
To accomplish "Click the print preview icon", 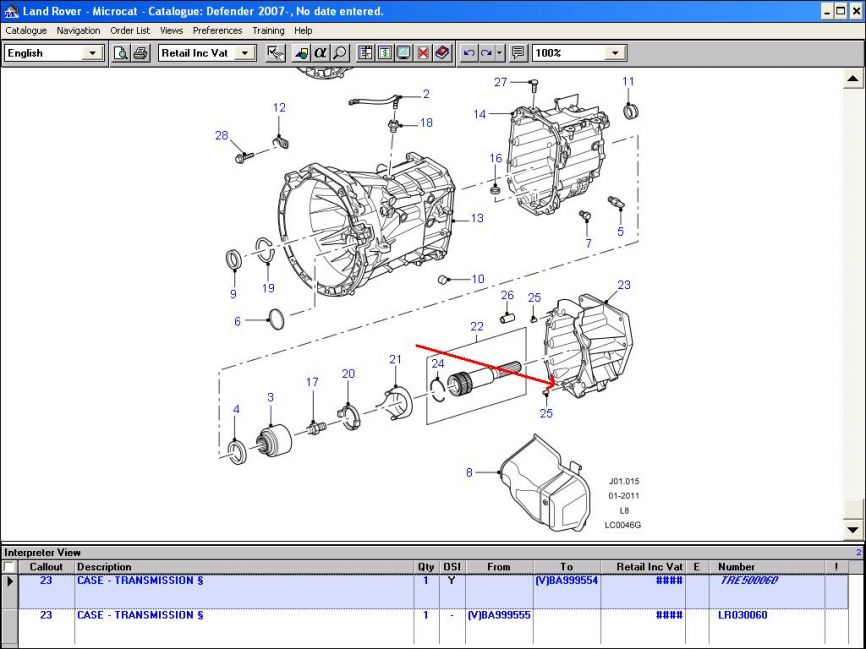I will coord(121,53).
